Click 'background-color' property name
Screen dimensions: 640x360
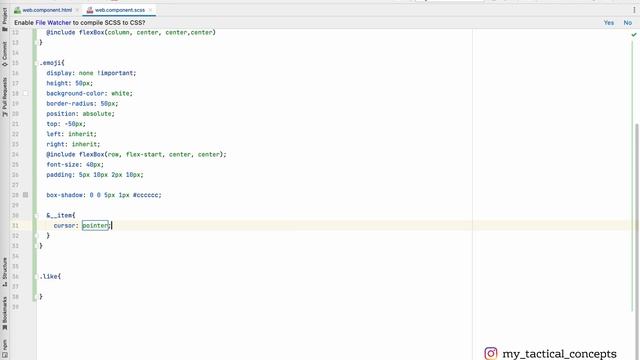point(75,93)
